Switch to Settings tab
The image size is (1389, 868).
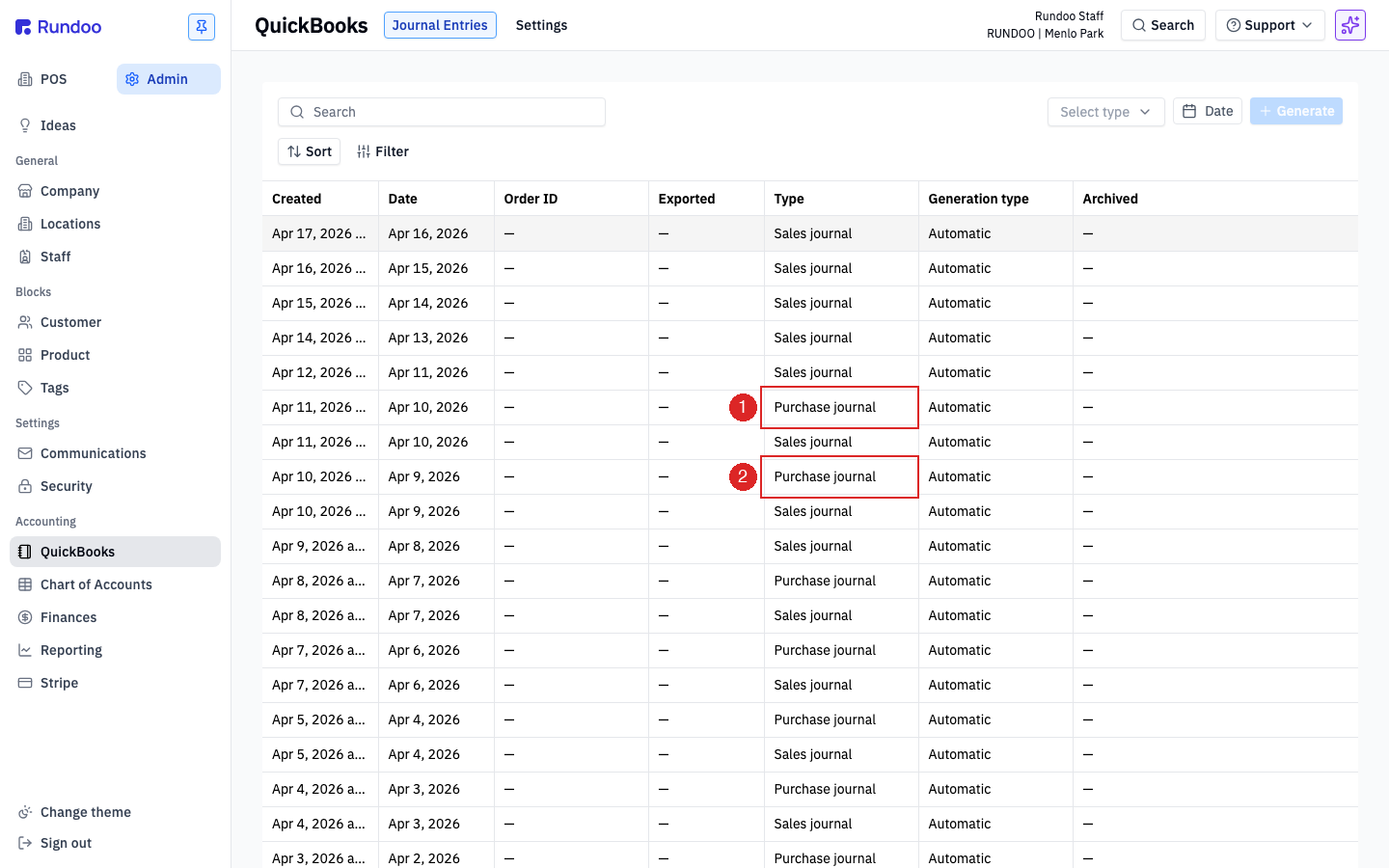point(541,25)
